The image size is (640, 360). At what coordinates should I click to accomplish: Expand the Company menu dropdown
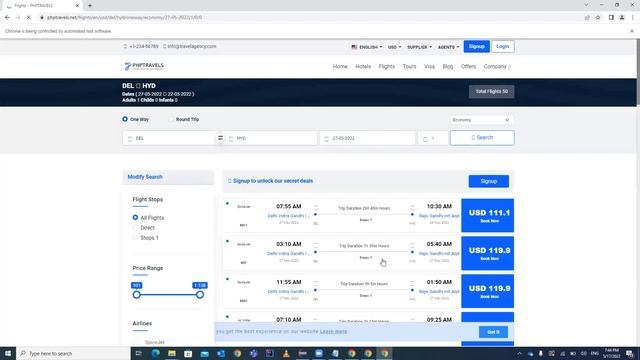pyautogui.click(x=497, y=67)
